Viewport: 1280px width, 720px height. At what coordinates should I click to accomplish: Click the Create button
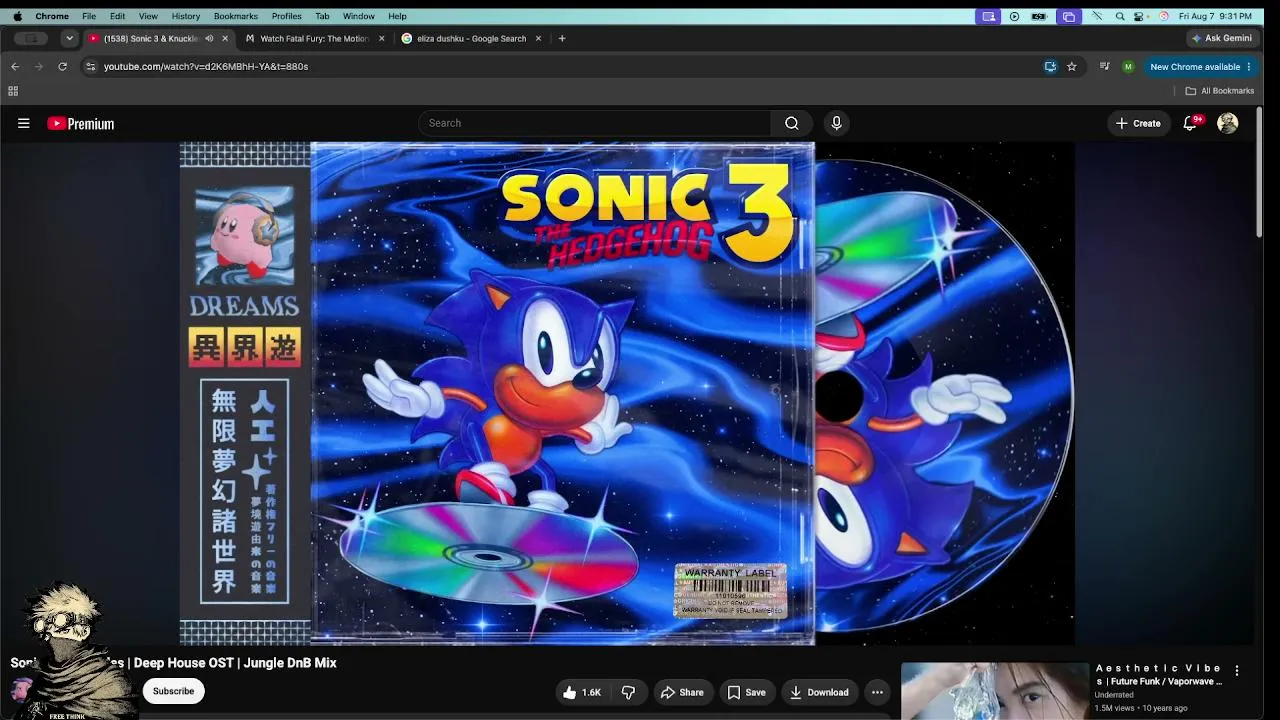pyautogui.click(x=1138, y=123)
